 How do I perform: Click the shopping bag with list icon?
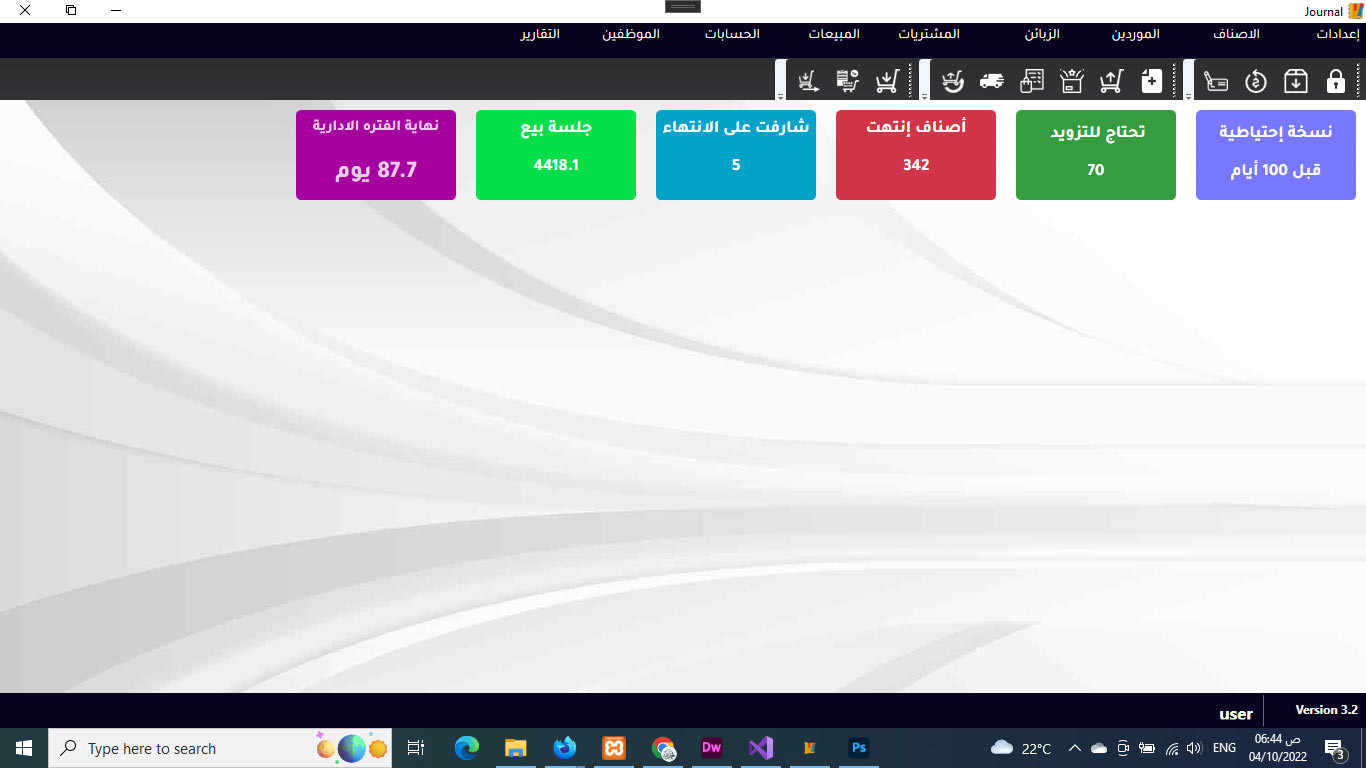point(1032,81)
